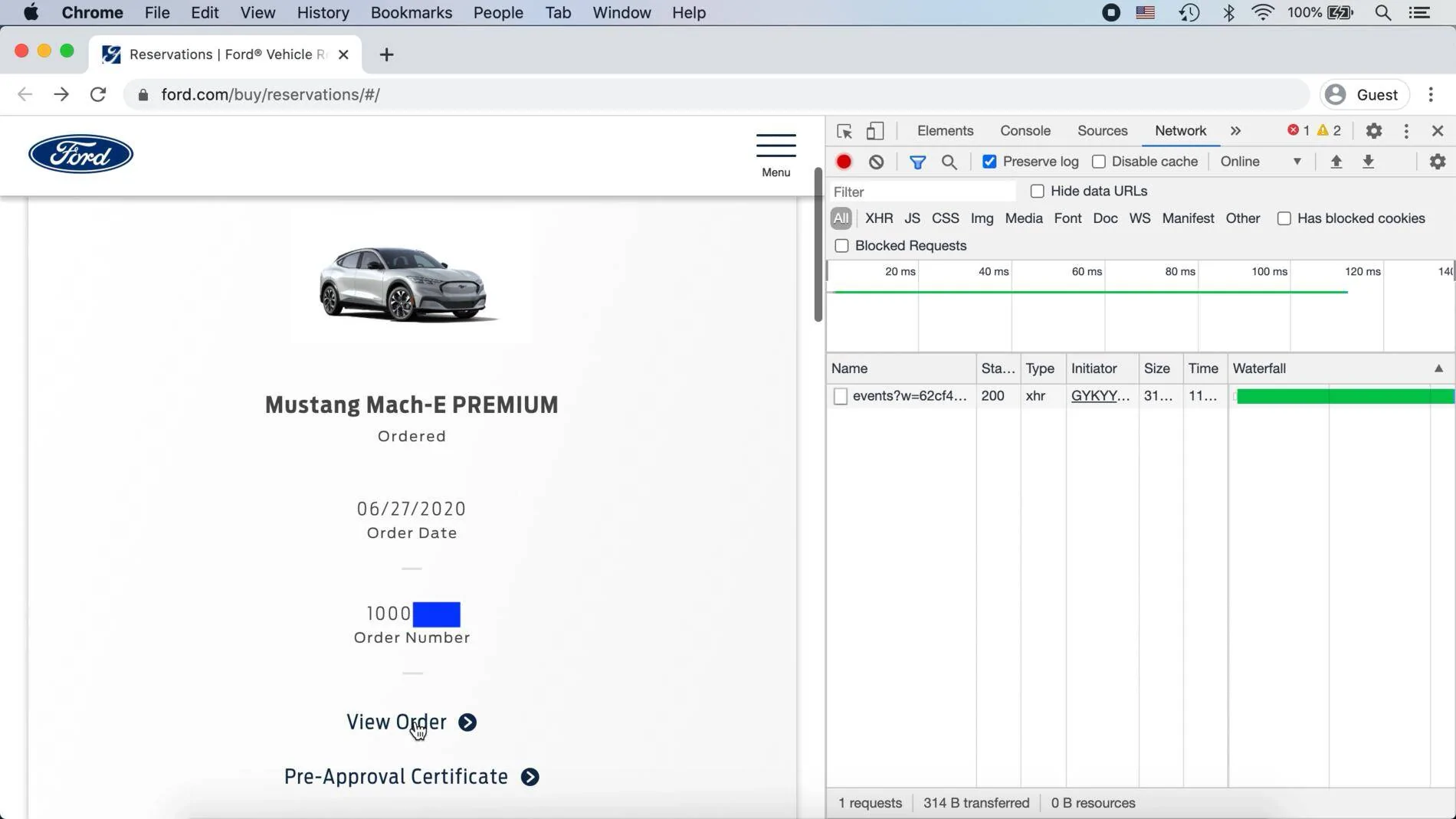Viewport: 1456px width, 819px height.
Task: Export HAR file download arrow
Action: click(x=1369, y=162)
